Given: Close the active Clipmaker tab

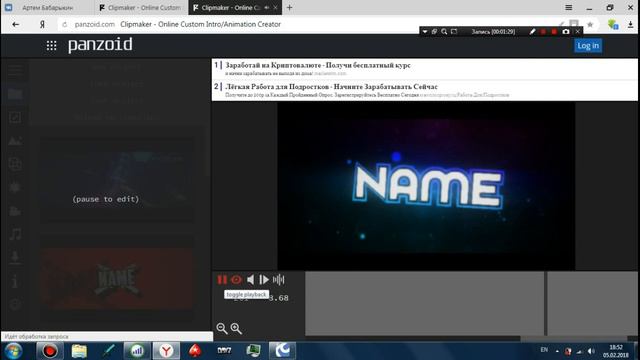Looking at the screenshot, I should coord(276,7).
